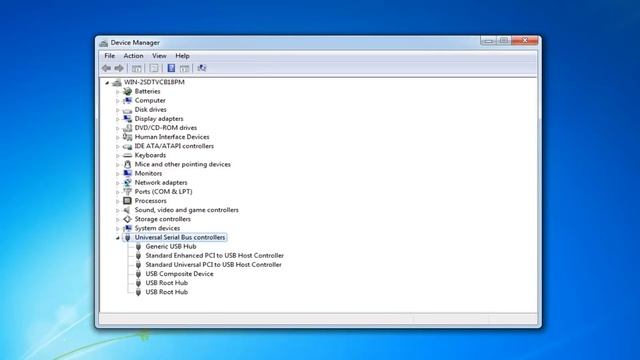Select the Generic USB Hub device
The image size is (640, 360).
pos(171,247)
